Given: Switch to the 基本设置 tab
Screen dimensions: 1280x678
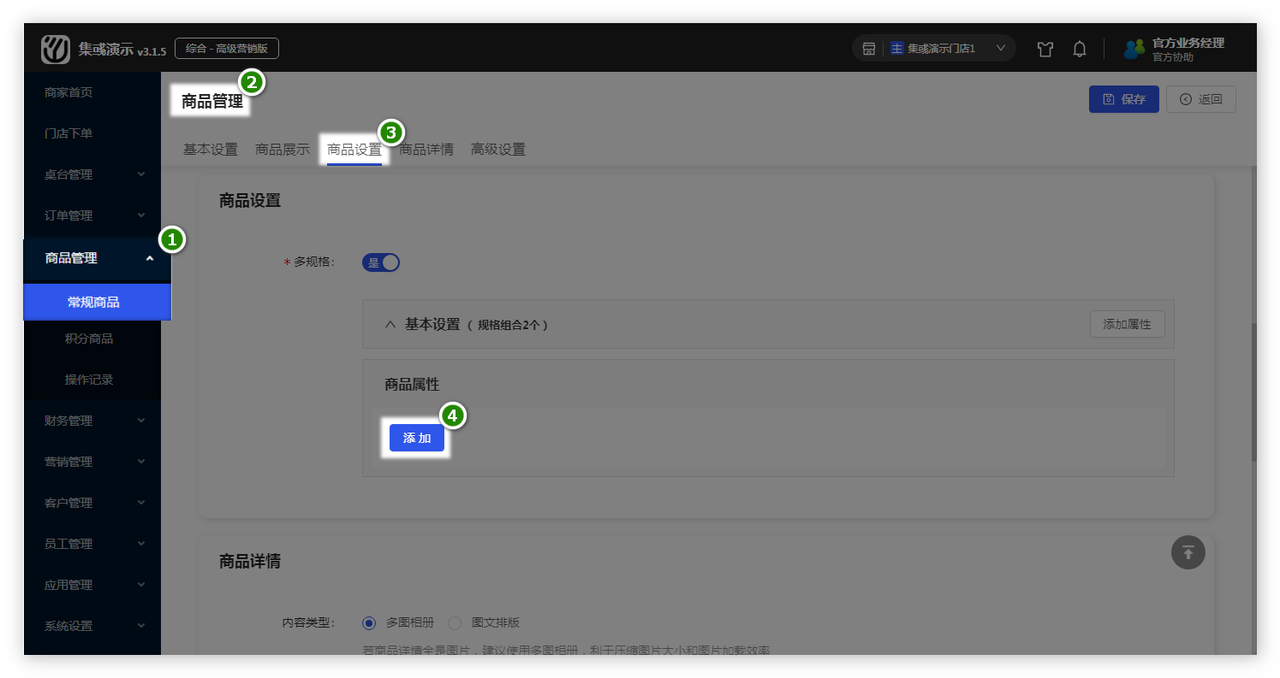Looking at the screenshot, I should click(x=210, y=149).
